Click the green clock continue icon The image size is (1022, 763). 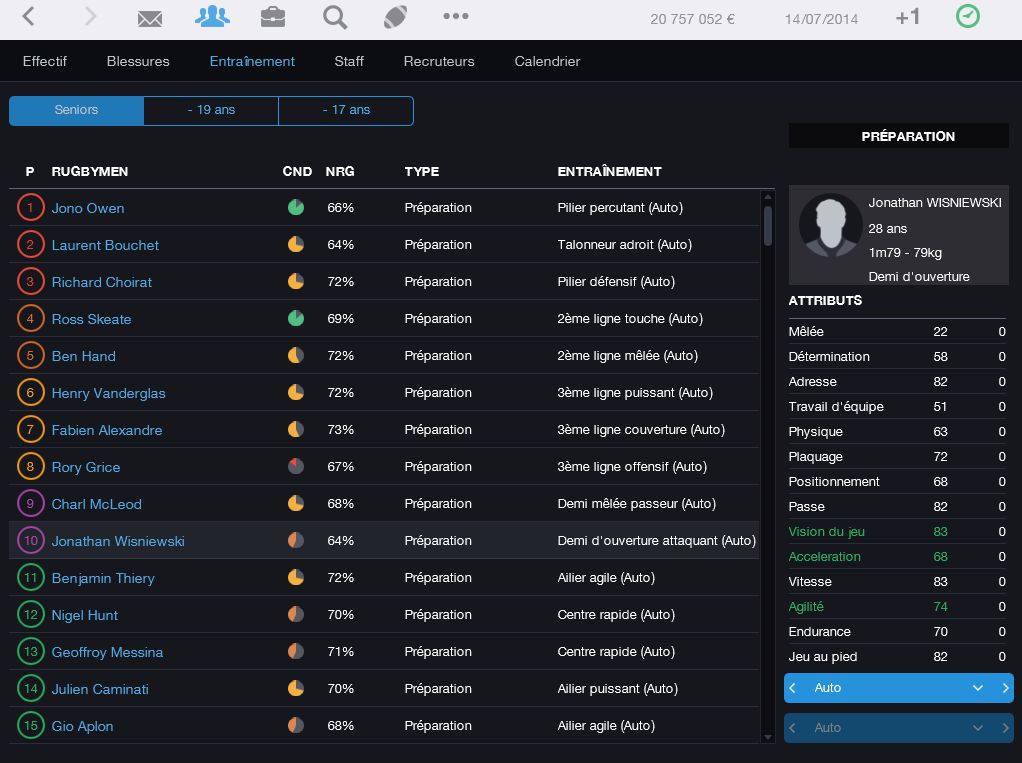click(967, 17)
